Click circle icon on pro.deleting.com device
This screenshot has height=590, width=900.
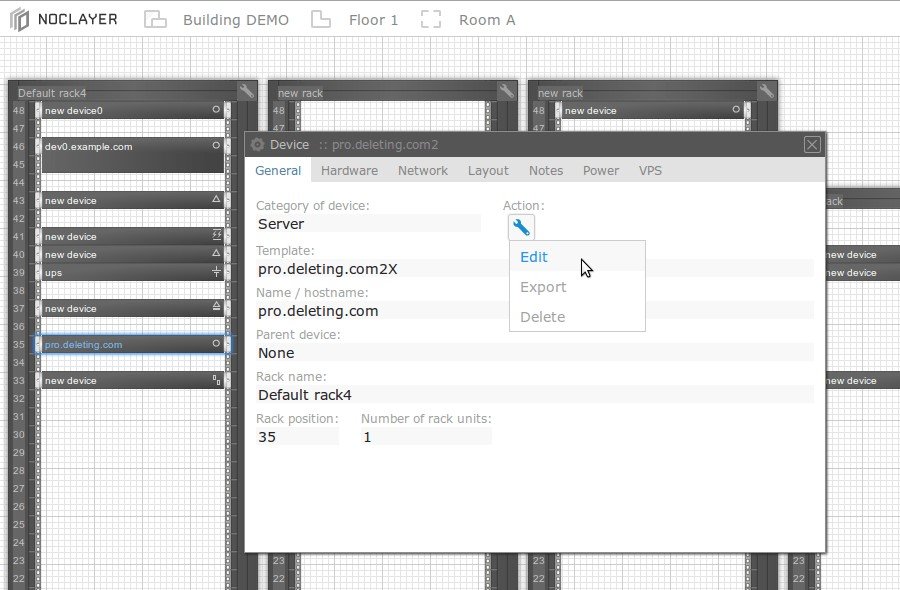click(216, 343)
